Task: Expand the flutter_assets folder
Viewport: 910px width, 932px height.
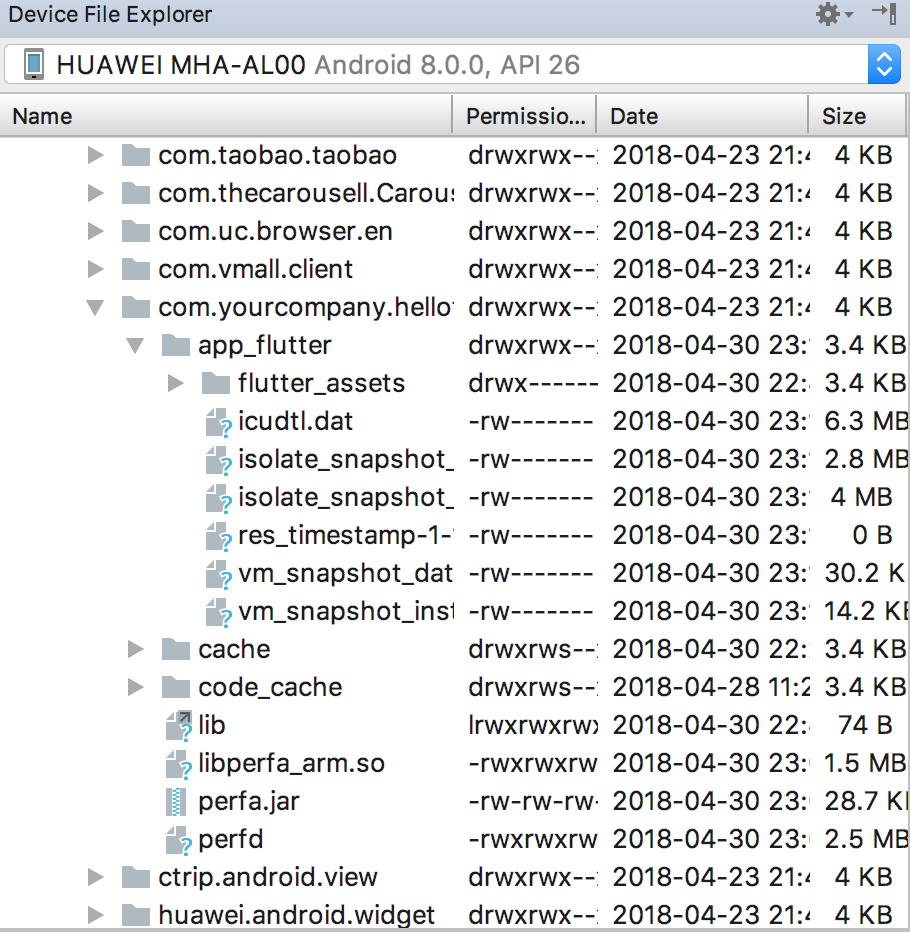Action: pos(176,383)
